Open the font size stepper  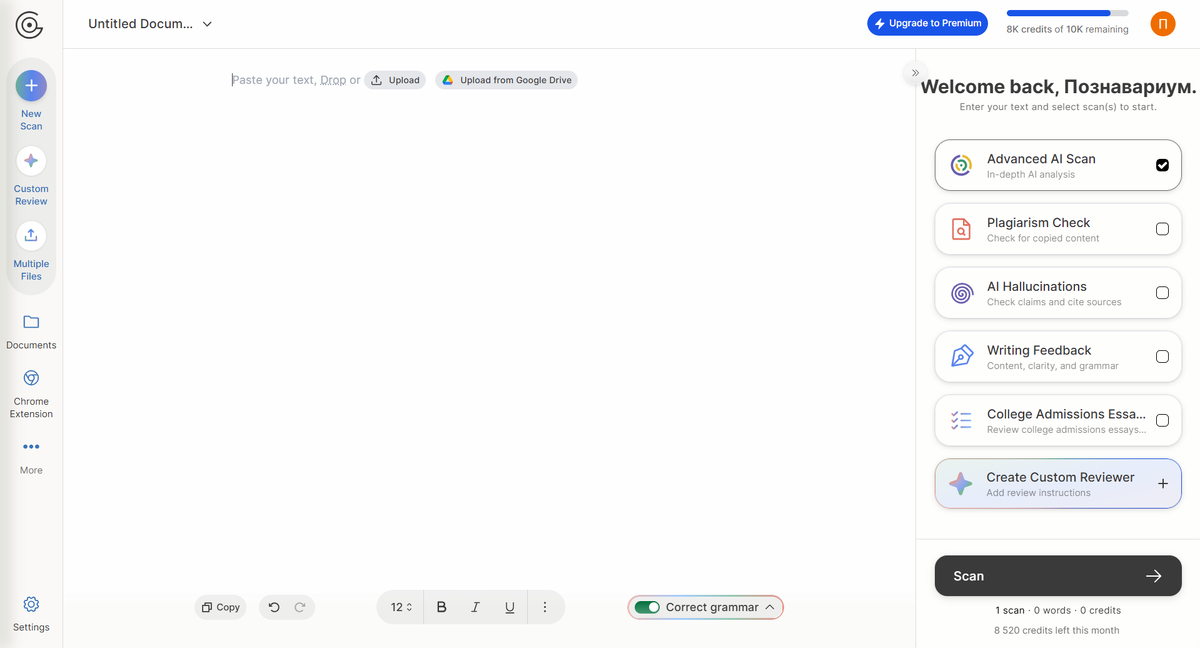tap(399, 606)
